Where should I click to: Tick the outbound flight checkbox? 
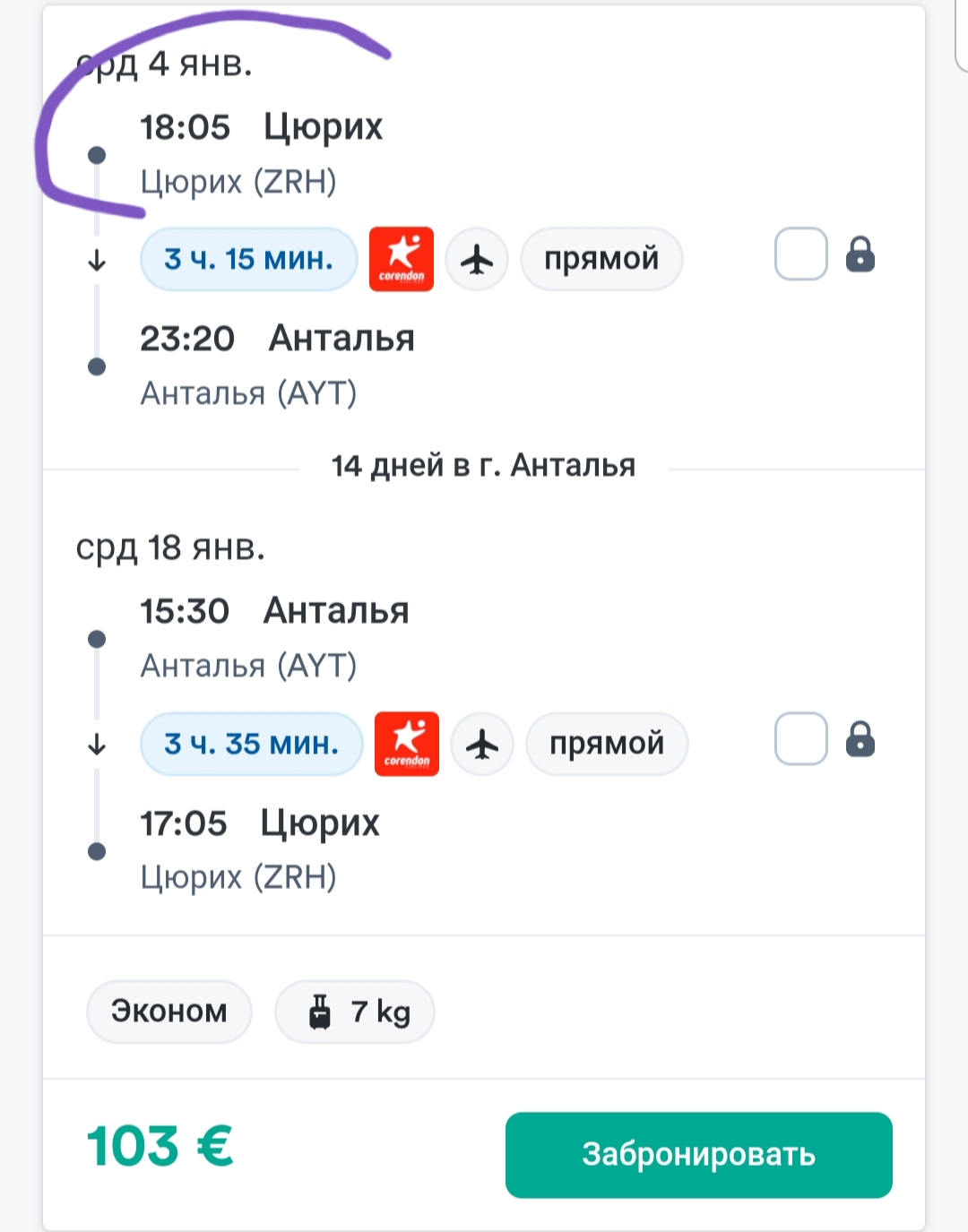click(x=800, y=254)
